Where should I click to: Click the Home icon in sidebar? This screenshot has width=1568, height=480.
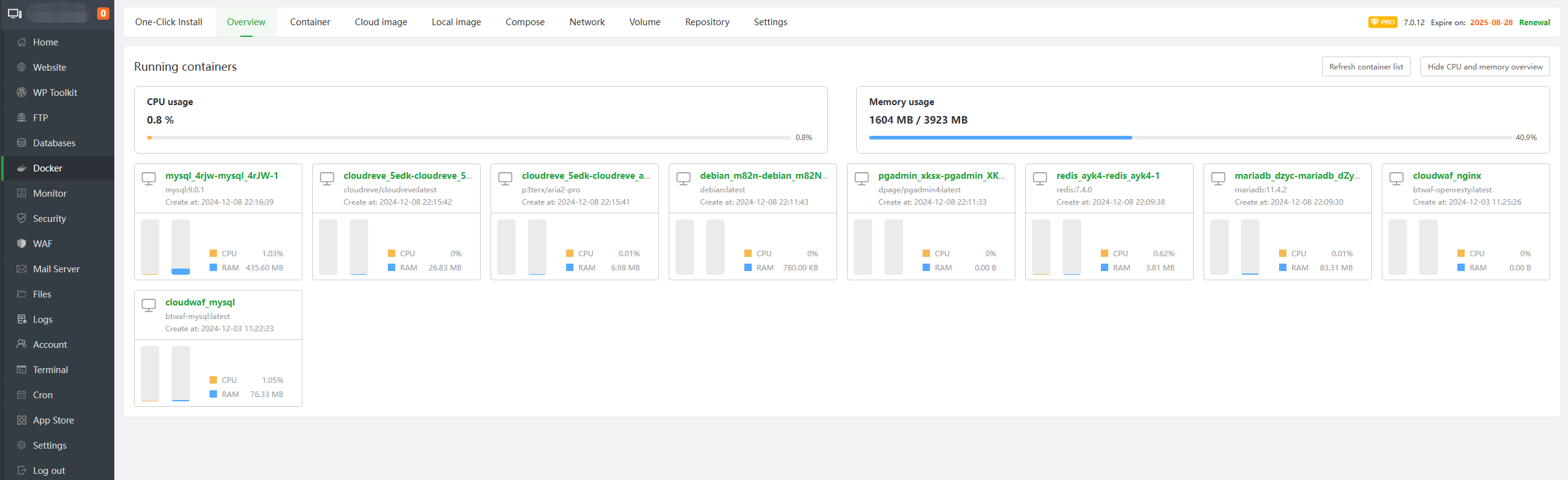(22, 42)
